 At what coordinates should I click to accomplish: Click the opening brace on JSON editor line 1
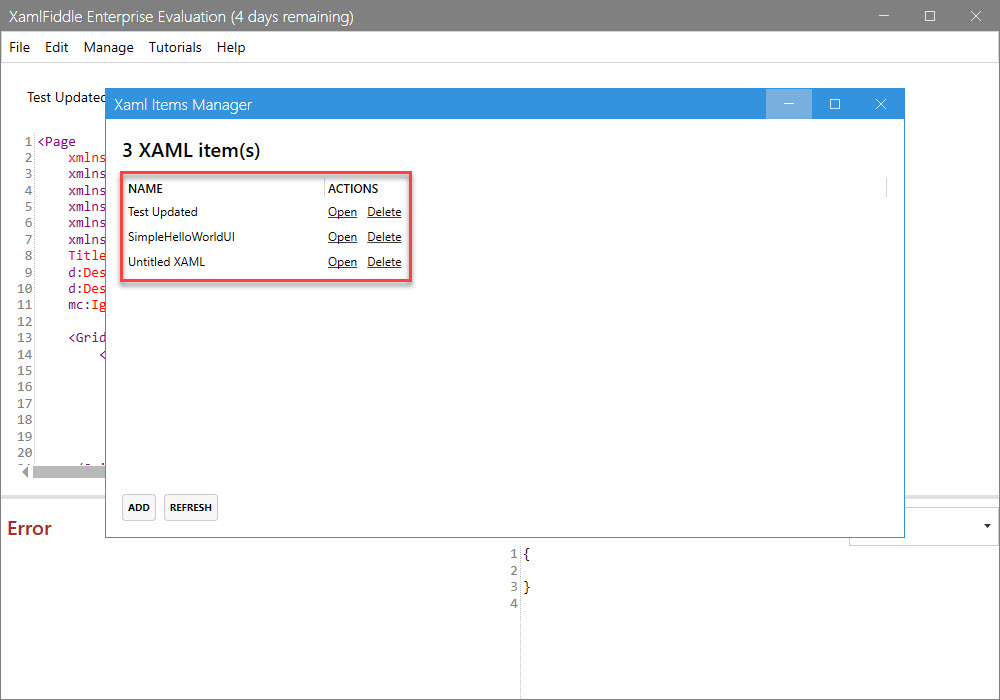[x=526, y=554]
